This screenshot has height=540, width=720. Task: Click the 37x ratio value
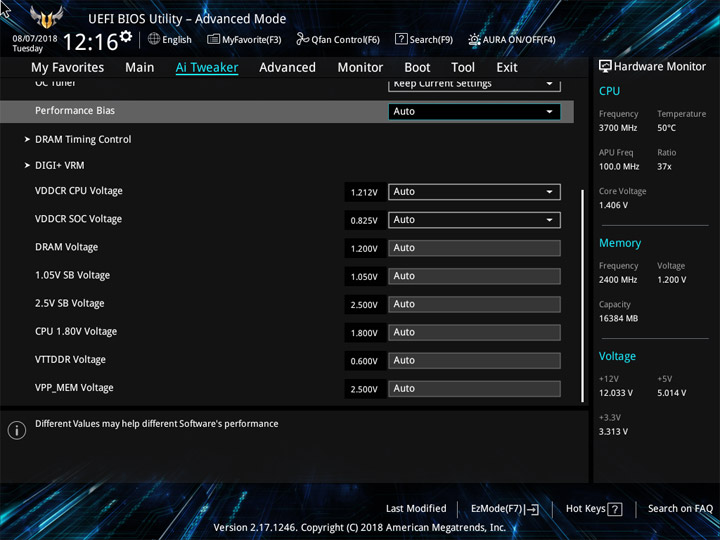[664, 167]
